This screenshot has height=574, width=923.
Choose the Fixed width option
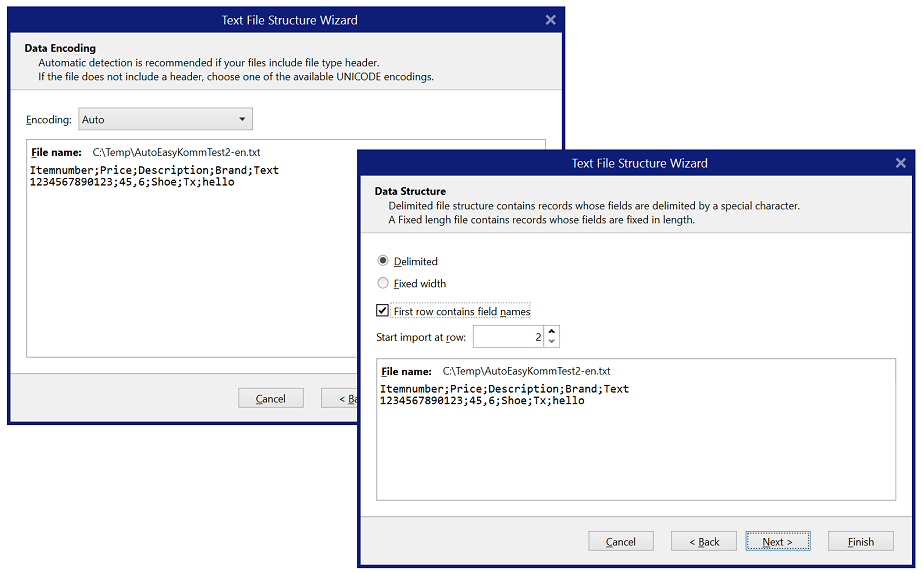pyautogui.click(x=383, y=283)
